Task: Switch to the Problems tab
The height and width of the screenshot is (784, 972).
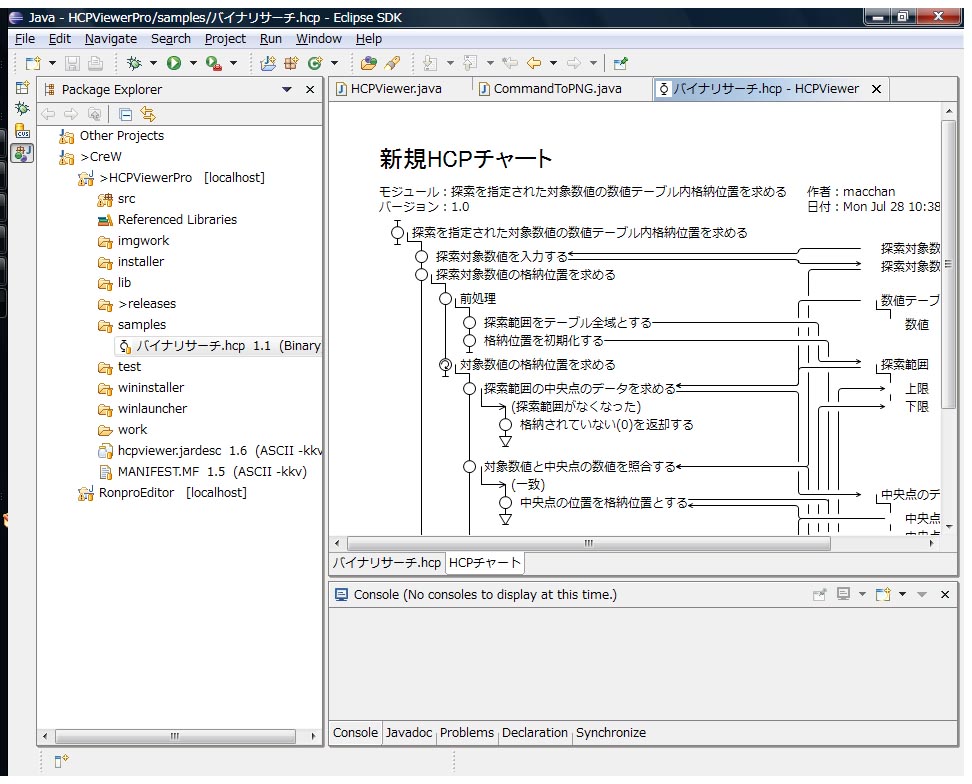Action: 467,733
